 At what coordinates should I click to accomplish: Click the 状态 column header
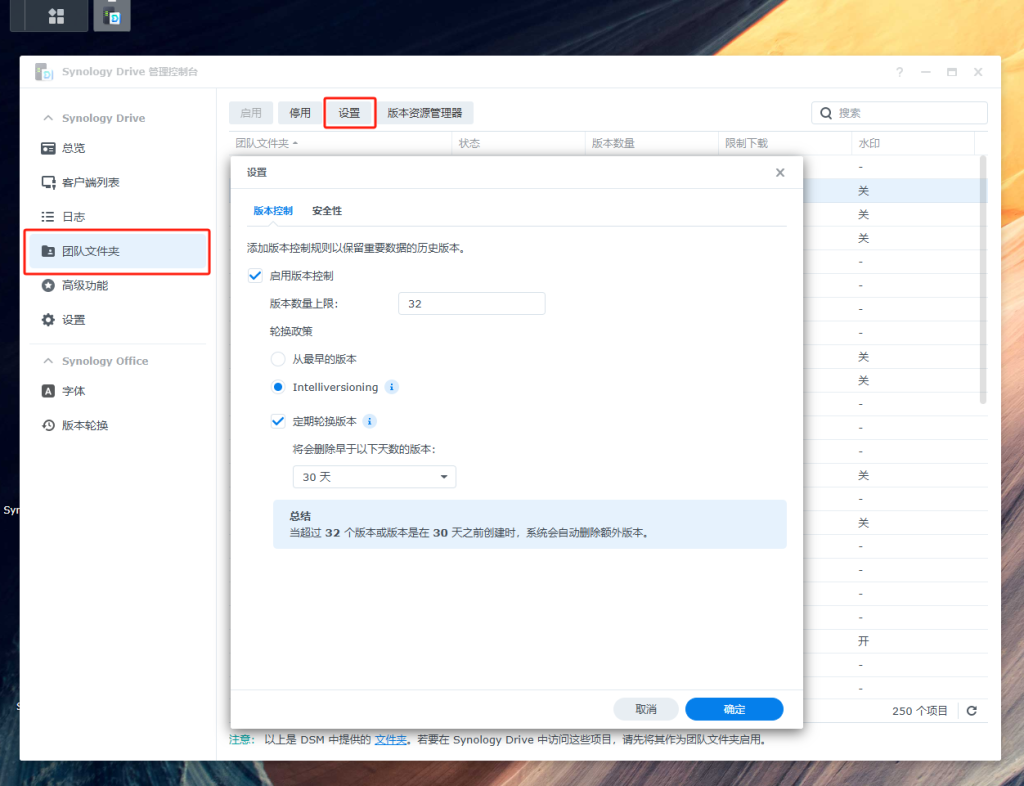click(x=519, y=143)
